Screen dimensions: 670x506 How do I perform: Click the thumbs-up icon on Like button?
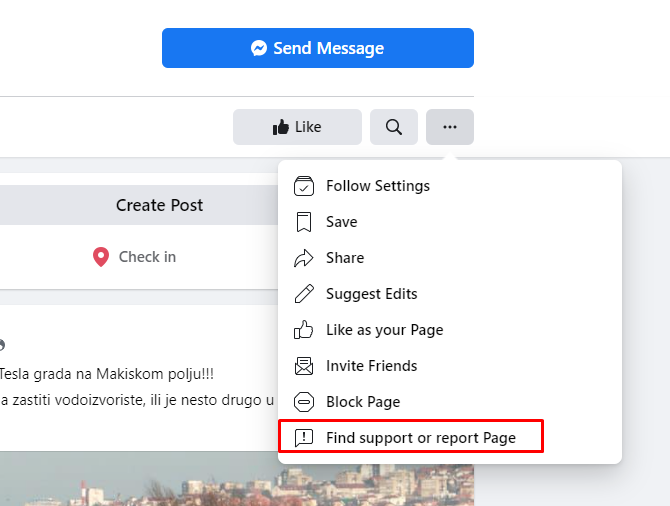[x=281, y=127]
